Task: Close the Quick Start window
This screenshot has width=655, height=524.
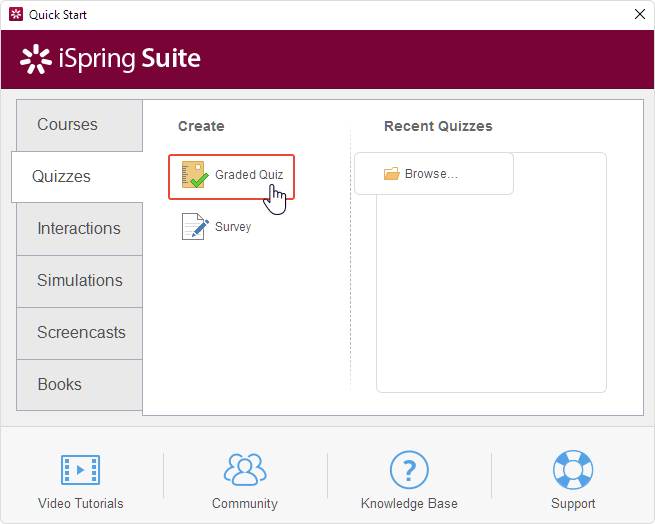Action: point(640,14)
